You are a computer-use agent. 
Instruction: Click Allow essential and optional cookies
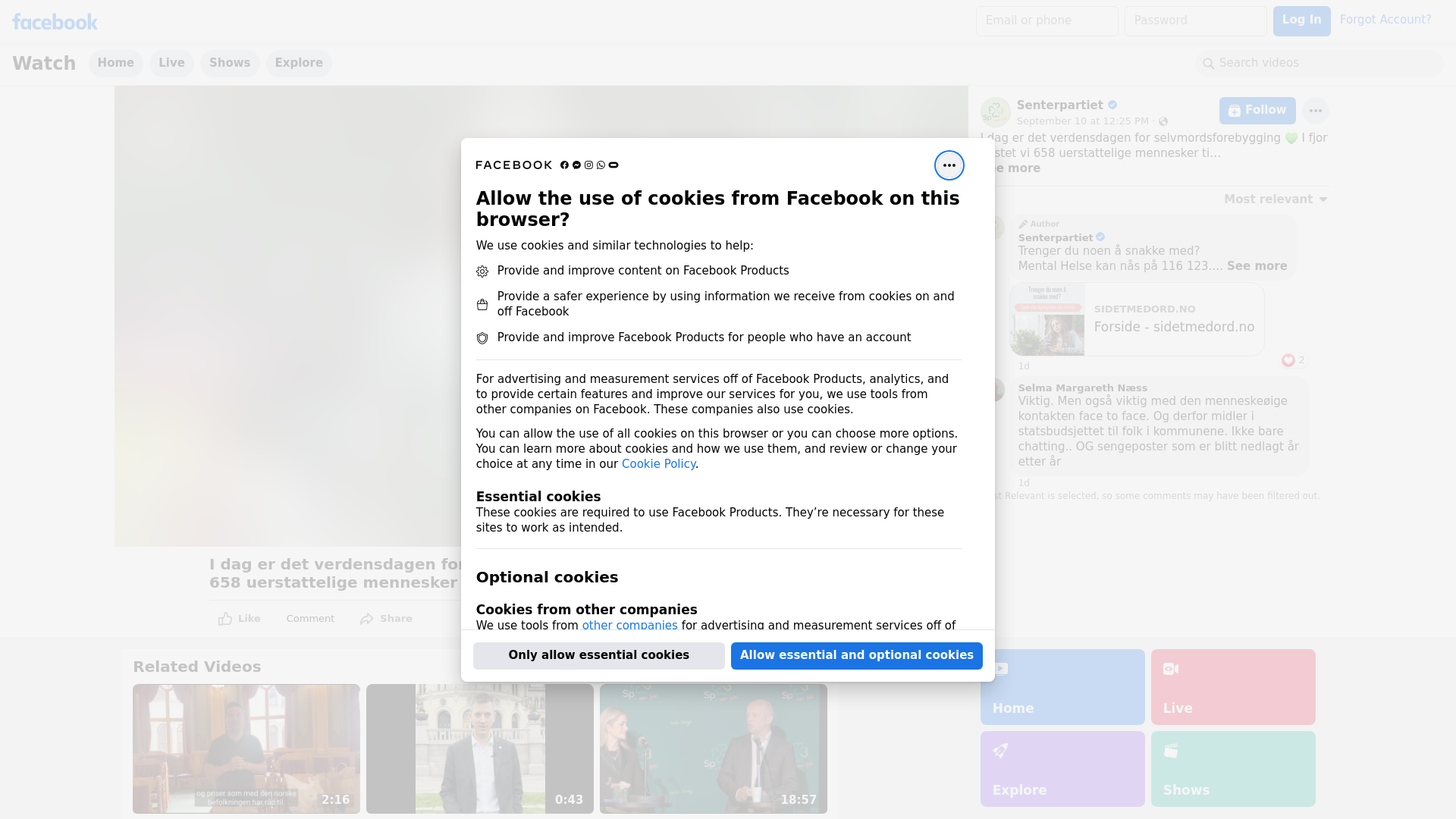[x=856, y=655]
